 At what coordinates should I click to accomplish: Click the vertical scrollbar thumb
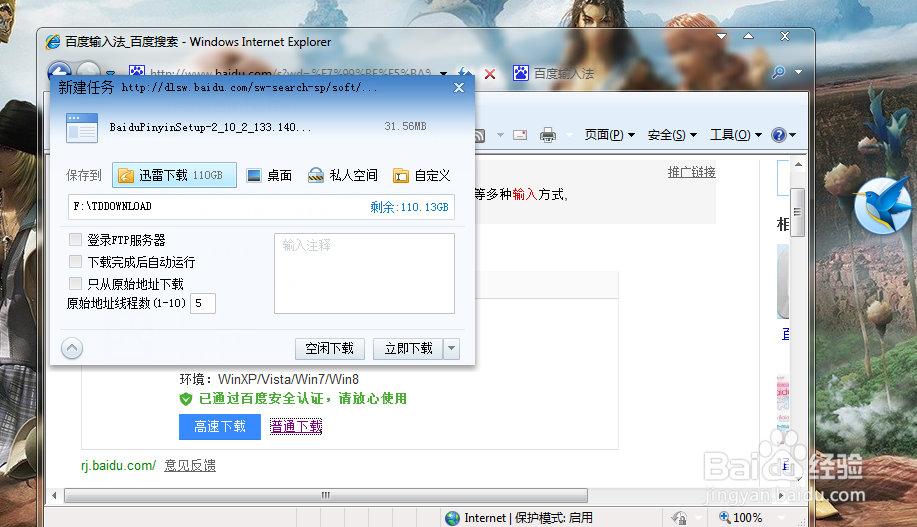tap(798, 212)
